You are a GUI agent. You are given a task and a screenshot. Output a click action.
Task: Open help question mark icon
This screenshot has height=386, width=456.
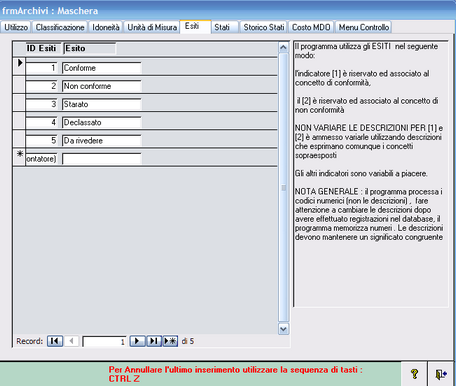click(x=414, y=374)
